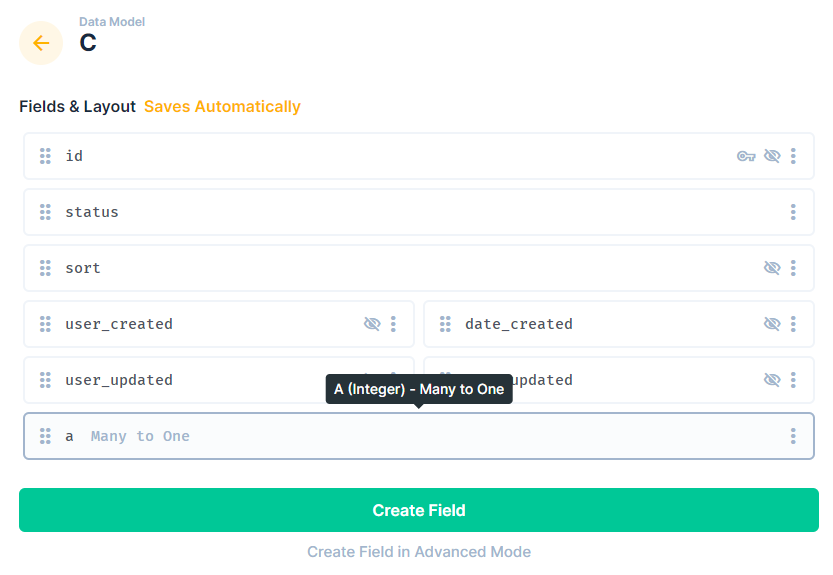Grab the drag handle of status field
Viewport: 833px width, 575px height.
45,212
